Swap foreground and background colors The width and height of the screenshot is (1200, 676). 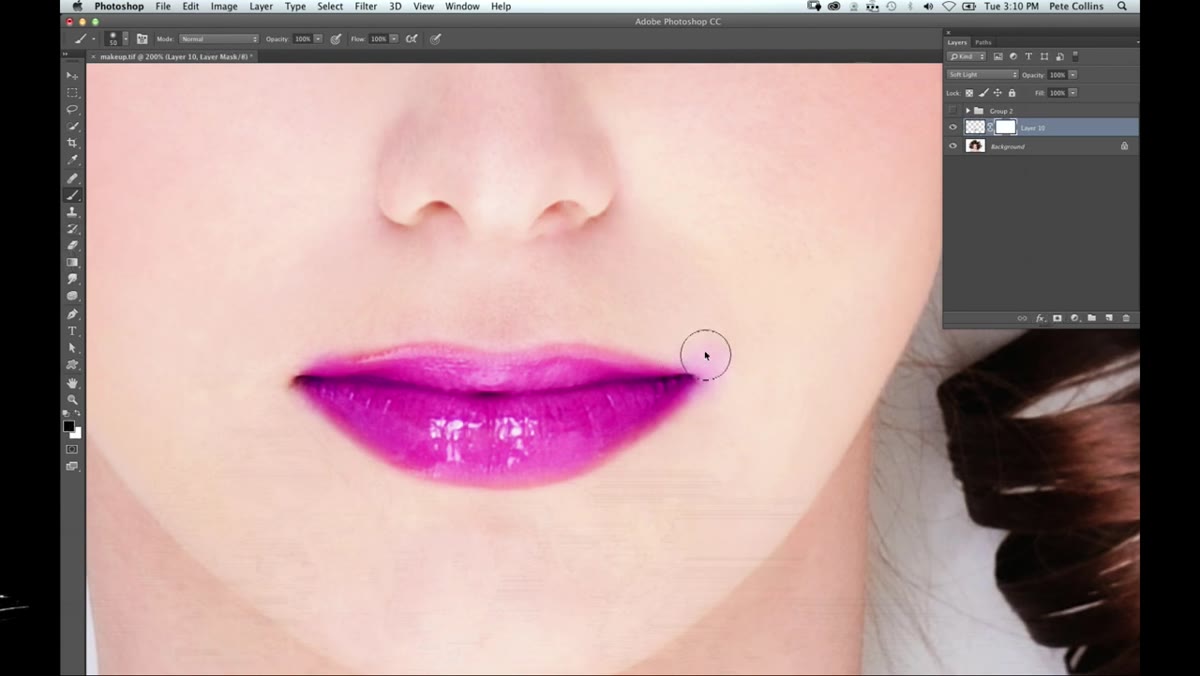click(x=78, y=414)
